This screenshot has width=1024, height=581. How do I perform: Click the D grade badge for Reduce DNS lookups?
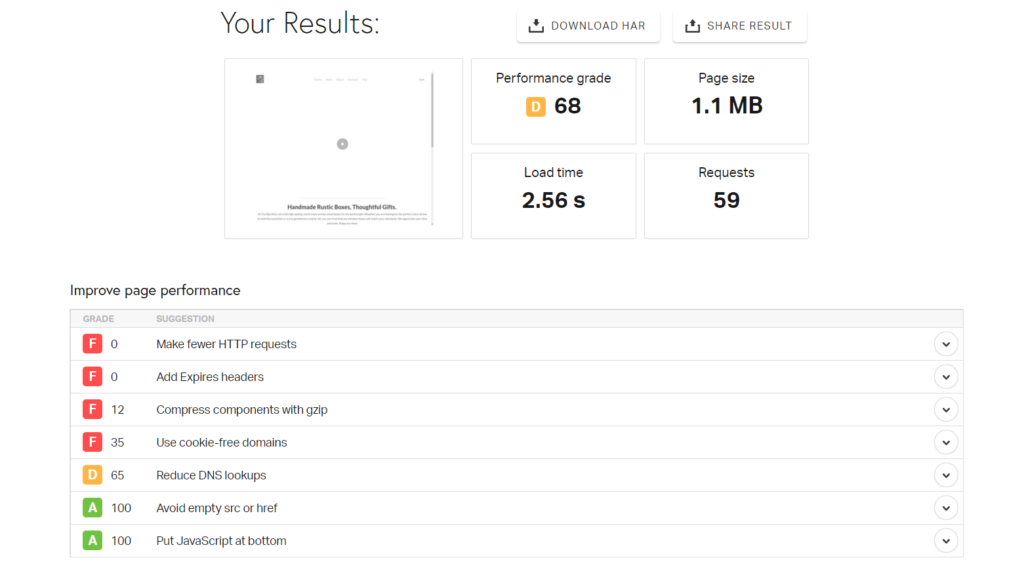pos(92,475)
